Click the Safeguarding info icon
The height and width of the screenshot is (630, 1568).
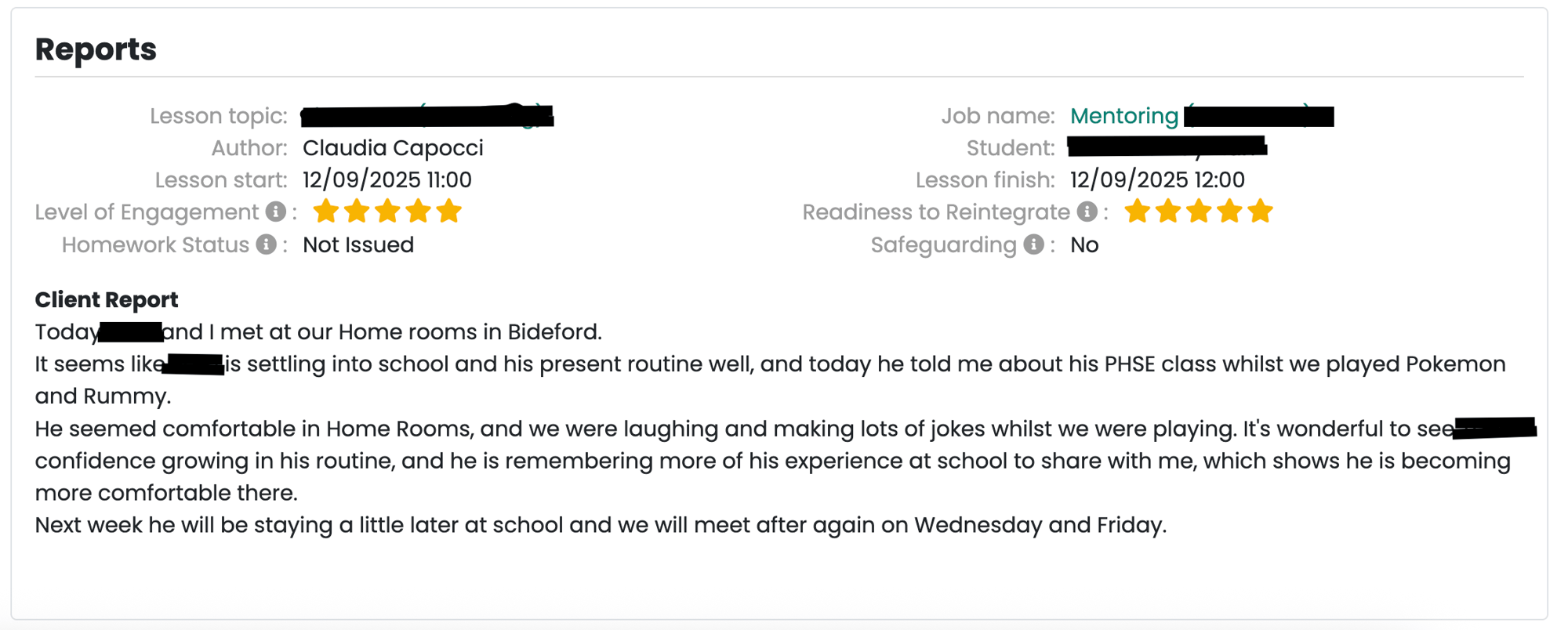(1034, 244)
